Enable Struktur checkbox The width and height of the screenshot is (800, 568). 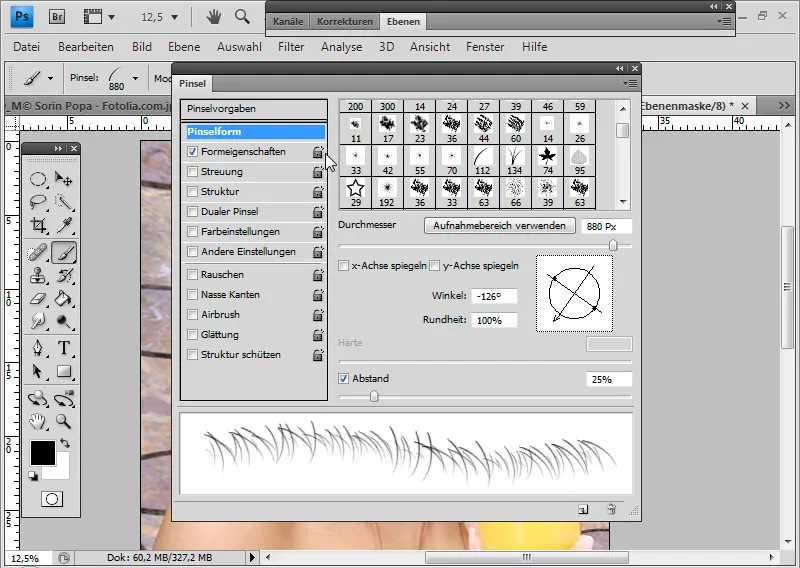click(192, 191)
